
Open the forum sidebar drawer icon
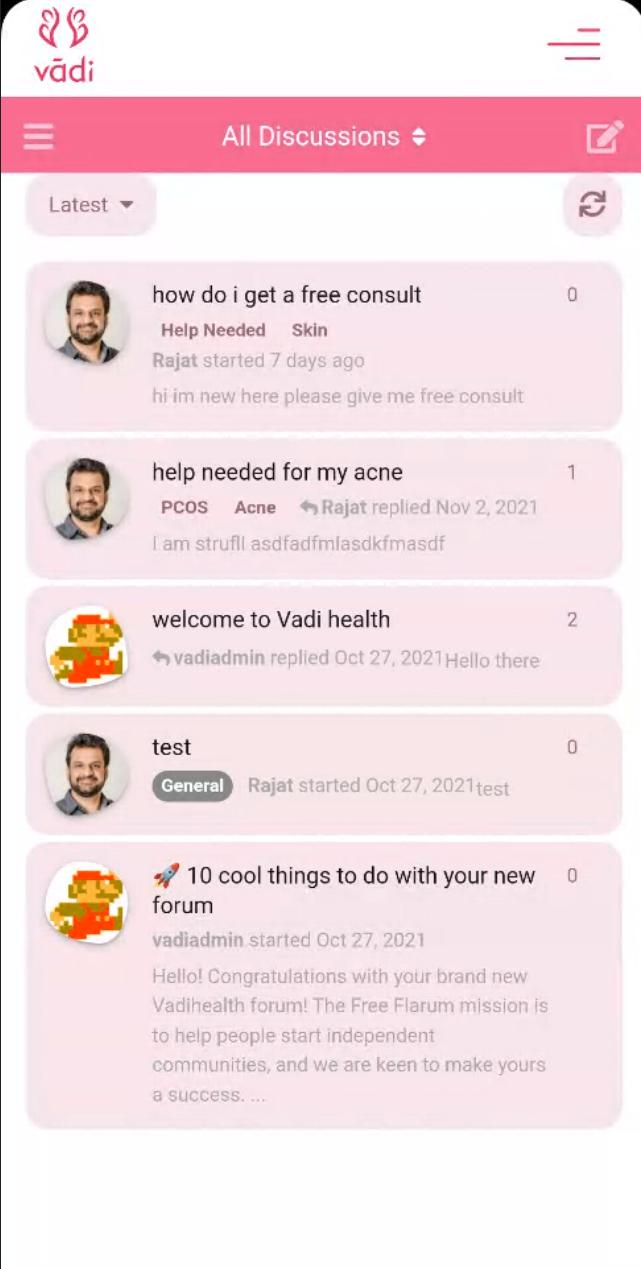[38, 136]
